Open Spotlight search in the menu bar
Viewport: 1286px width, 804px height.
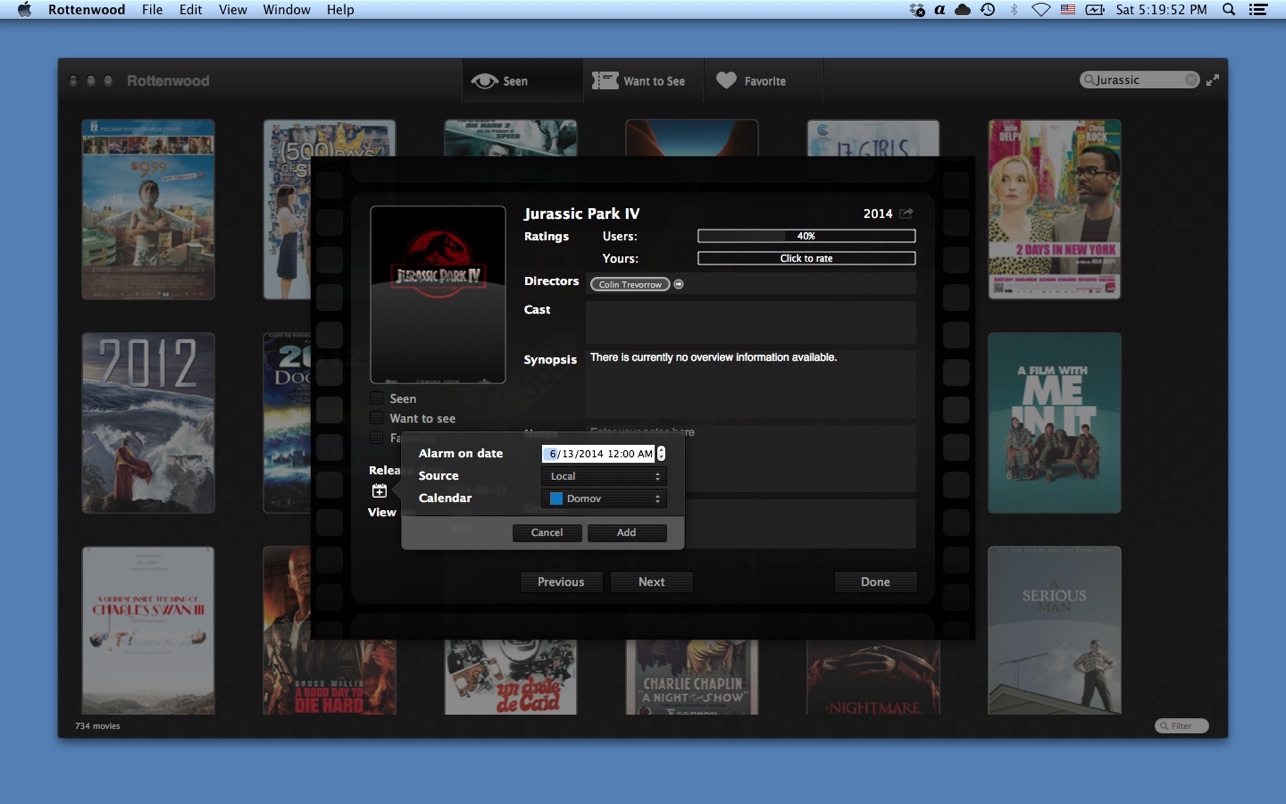(1229, 10)
